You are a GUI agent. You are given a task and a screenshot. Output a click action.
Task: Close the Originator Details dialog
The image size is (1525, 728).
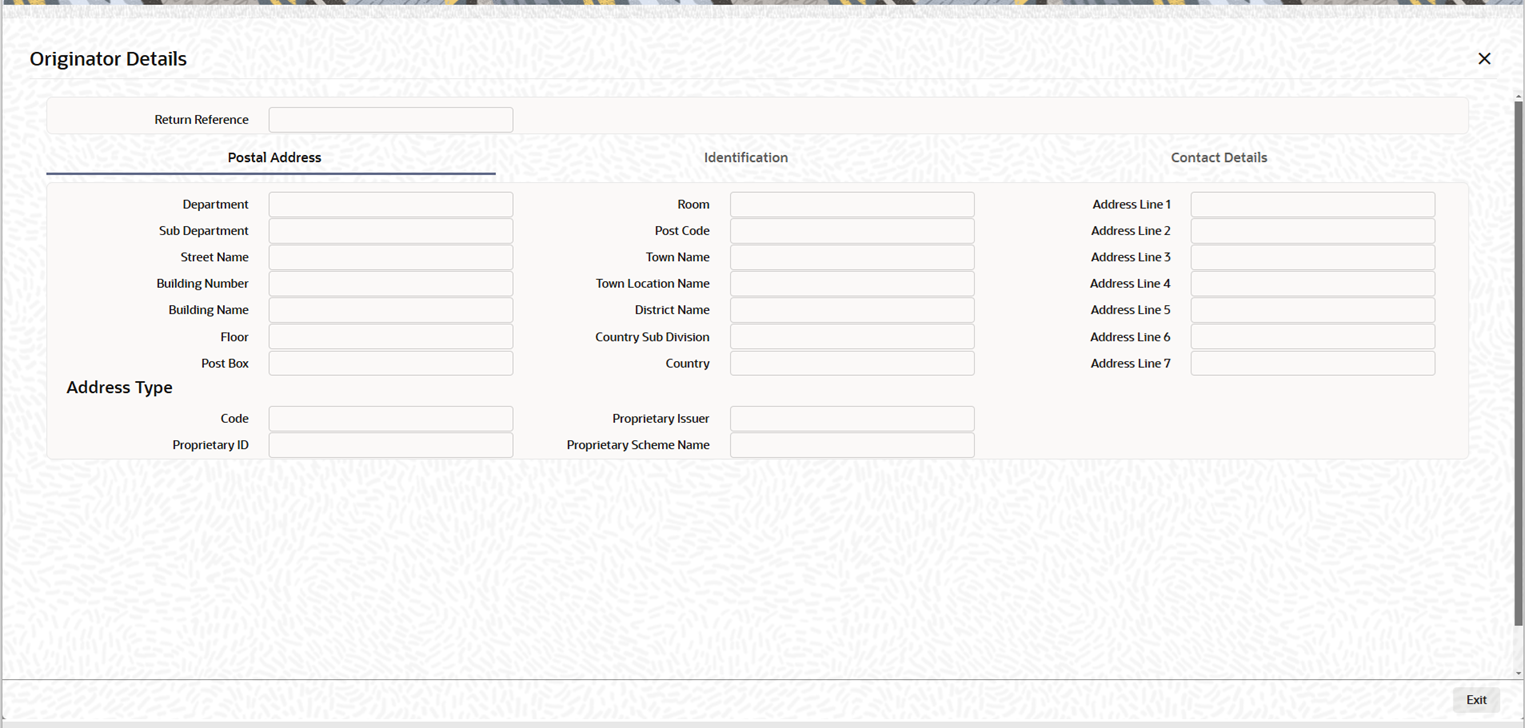click(x=1484, y=59)
